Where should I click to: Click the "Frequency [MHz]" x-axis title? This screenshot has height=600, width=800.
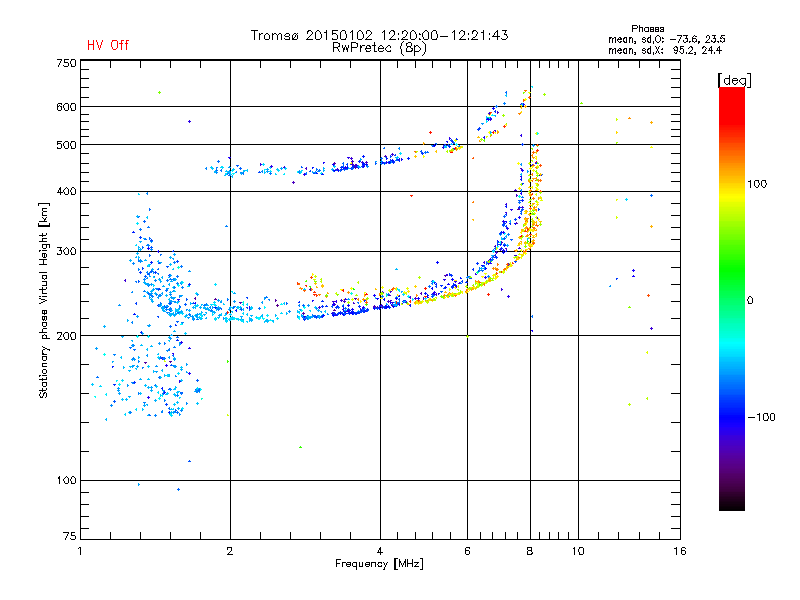(379, 564)
